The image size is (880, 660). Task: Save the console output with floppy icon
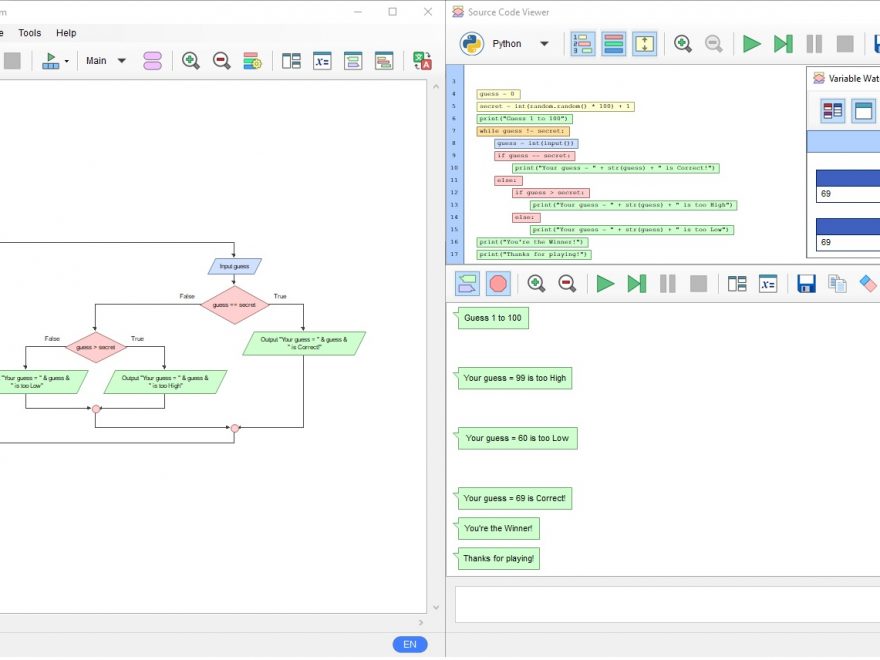click(x=806, y=284)
